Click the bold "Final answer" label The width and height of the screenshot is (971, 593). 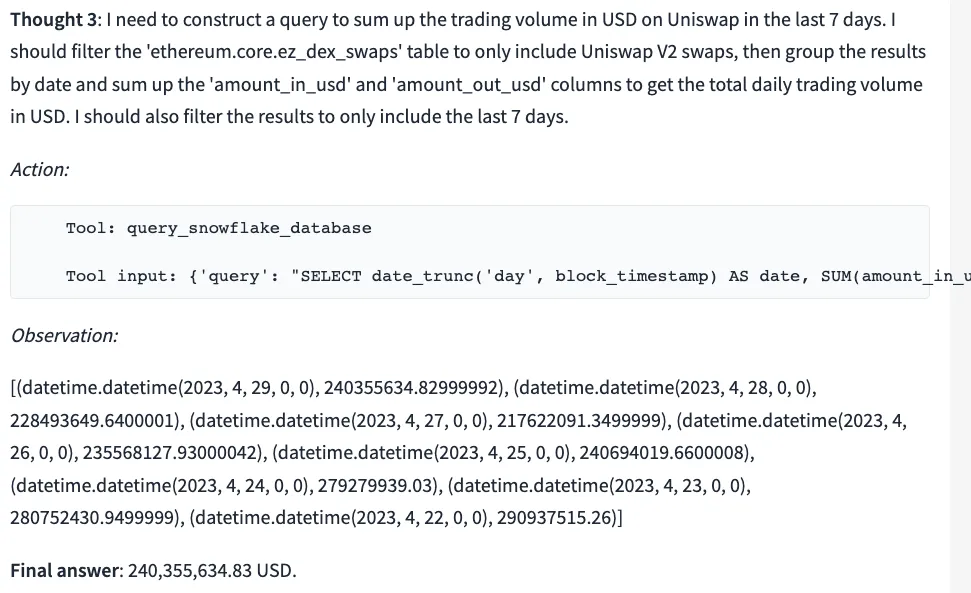click(66, 570)
